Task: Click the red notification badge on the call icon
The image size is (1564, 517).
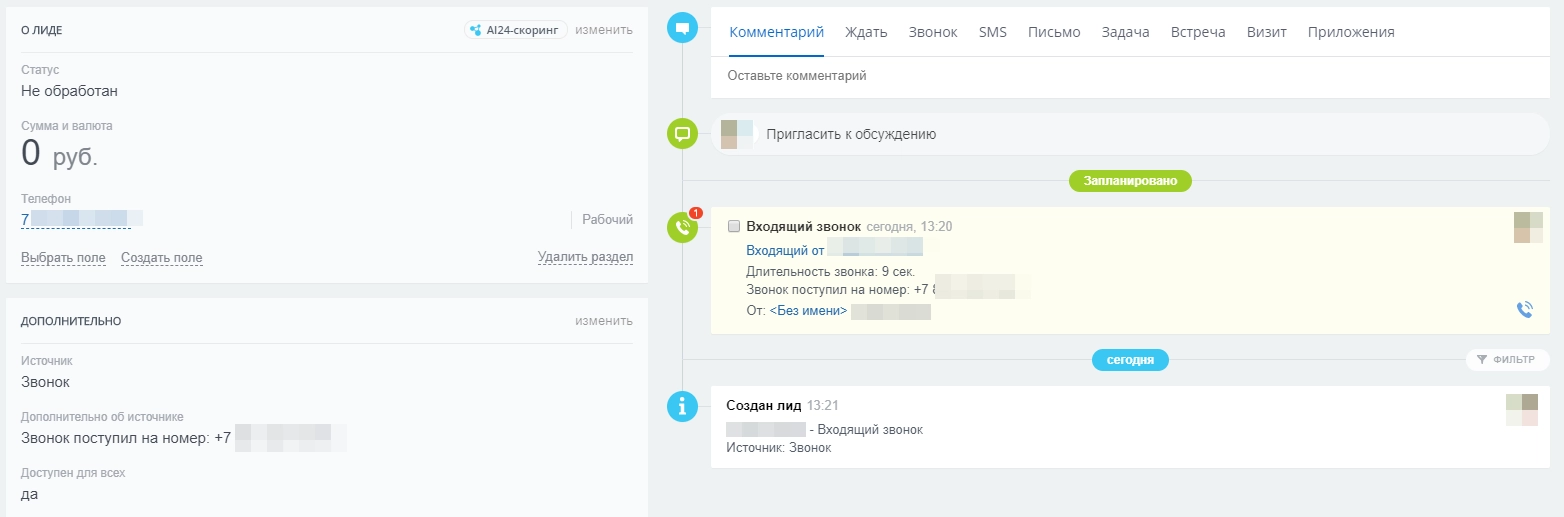Action: (x=696, y=213)
